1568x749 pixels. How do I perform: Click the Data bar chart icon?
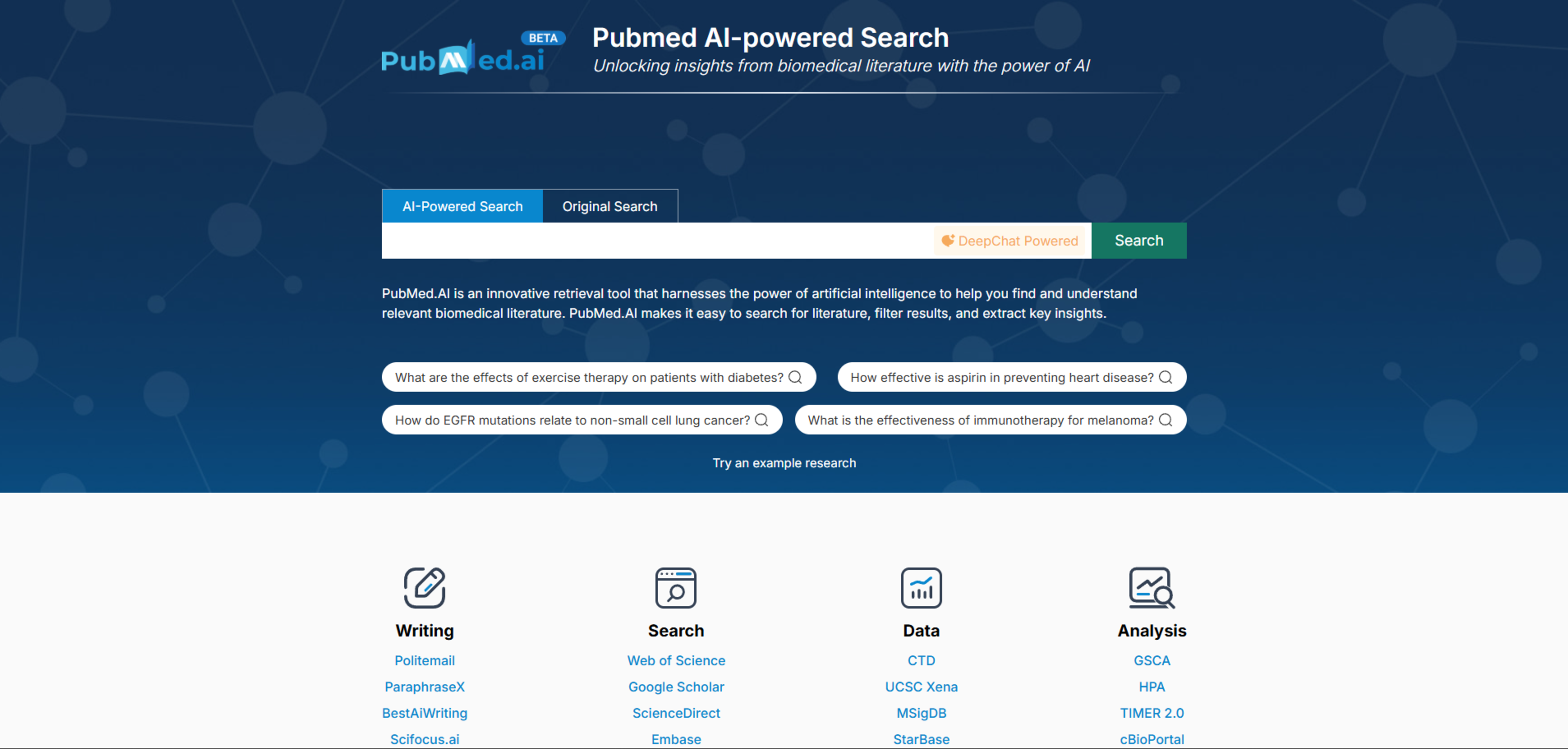coord(921,587)
